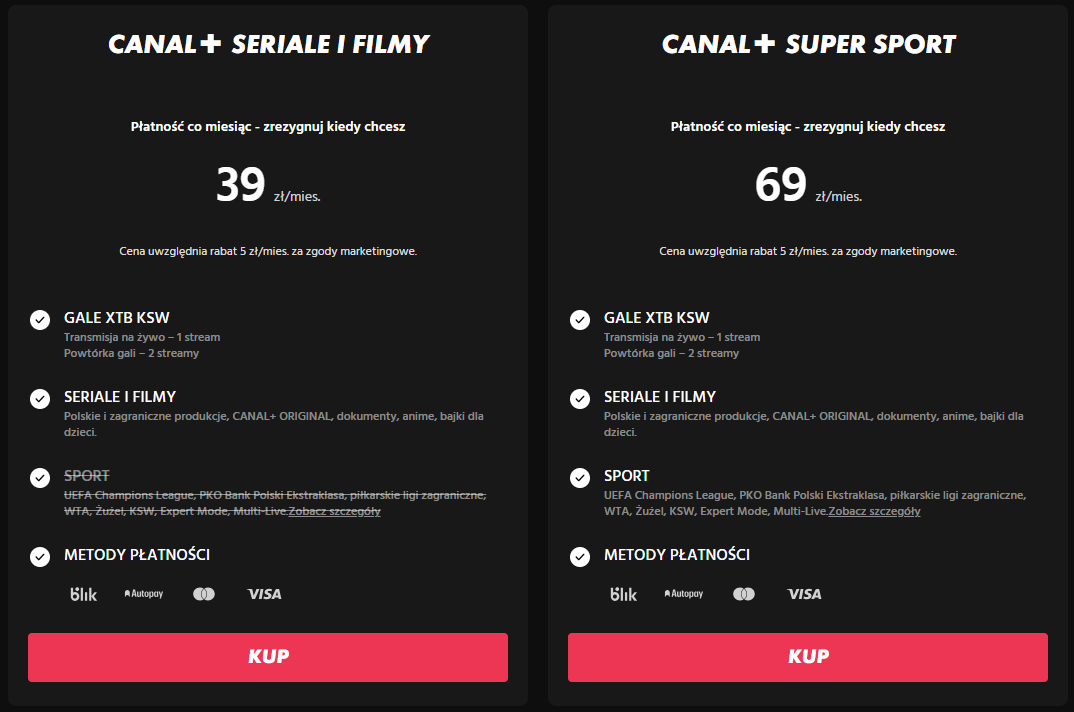
Task: Click the Gale XTB KSW checkmark in Seriale i Filmy
Action: click(x=40, y=320)
